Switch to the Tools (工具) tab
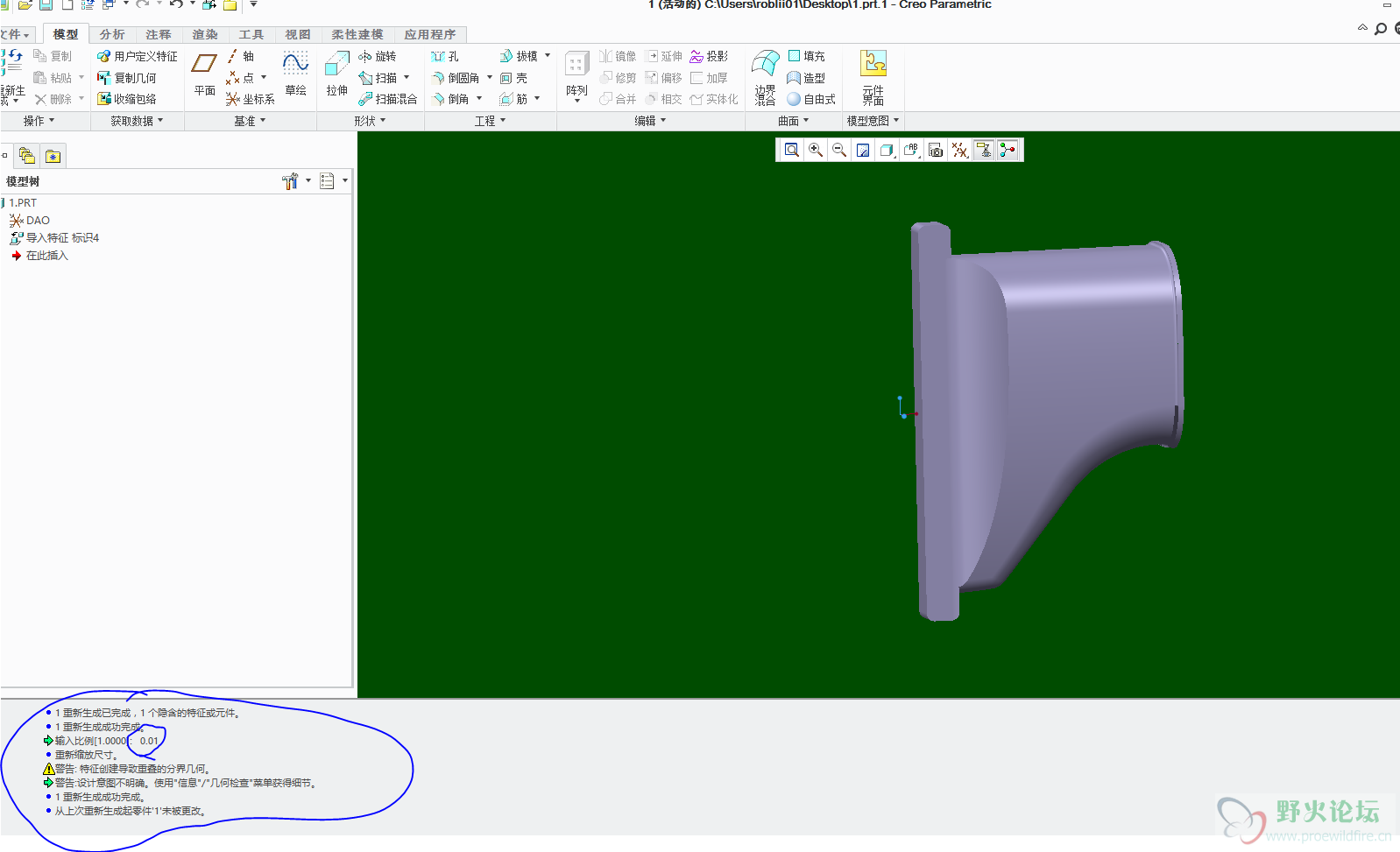The height and width of the screenshot is (852, 1400). tap(251, 34)
